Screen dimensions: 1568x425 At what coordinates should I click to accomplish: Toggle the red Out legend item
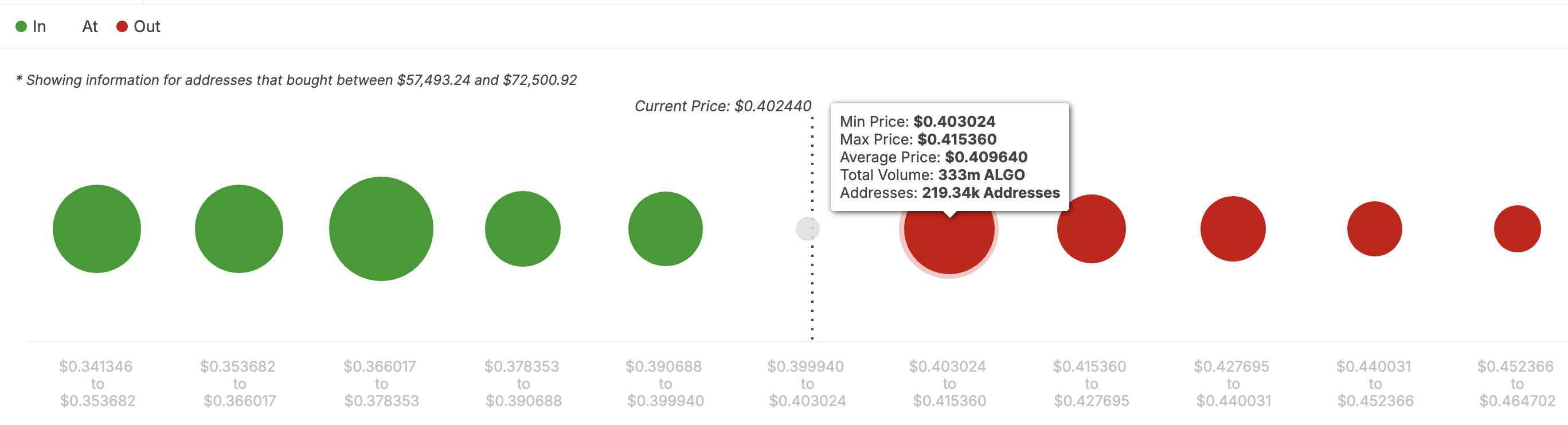138,27
